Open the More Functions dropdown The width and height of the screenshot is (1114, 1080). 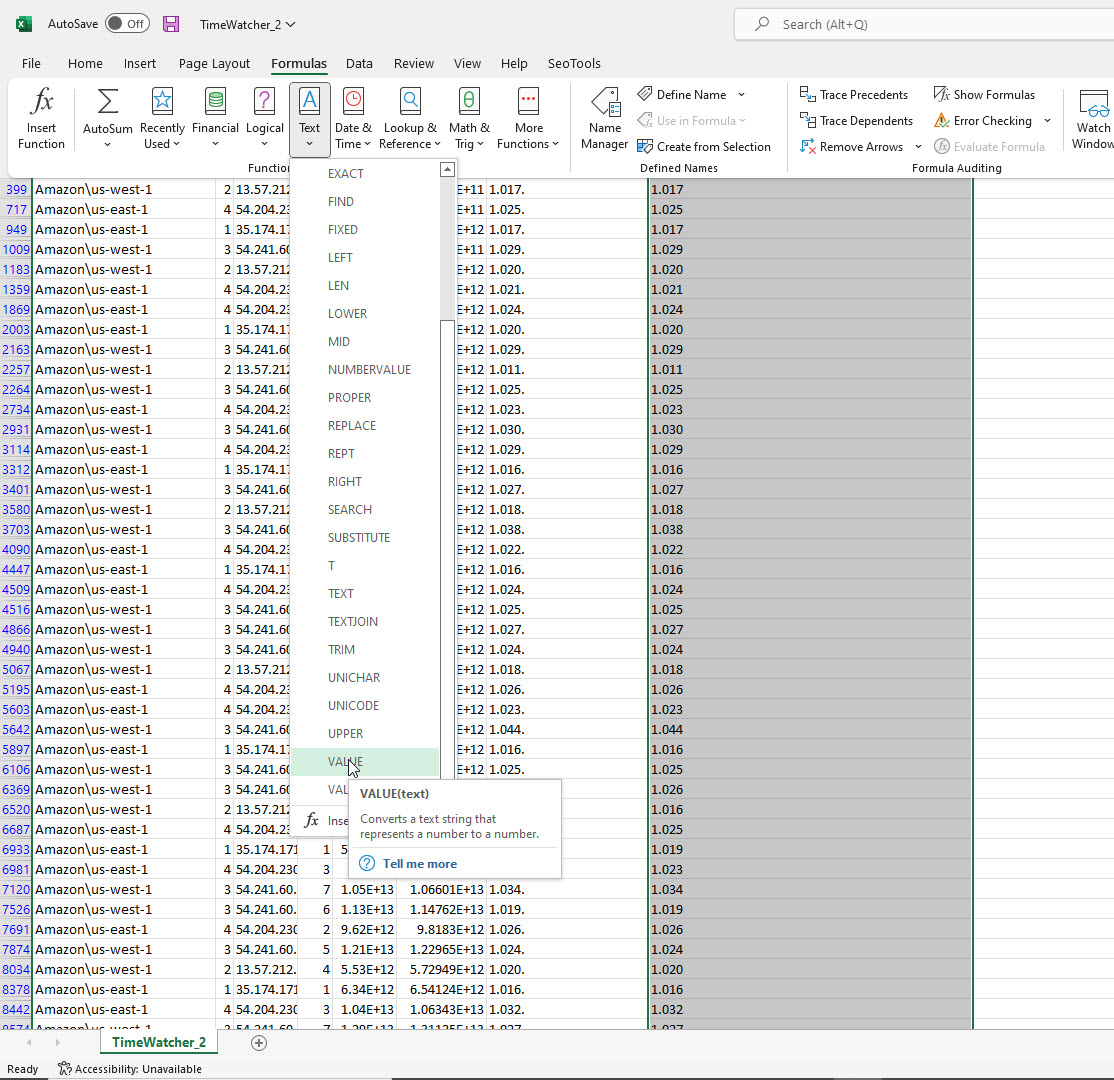point(529,118)
